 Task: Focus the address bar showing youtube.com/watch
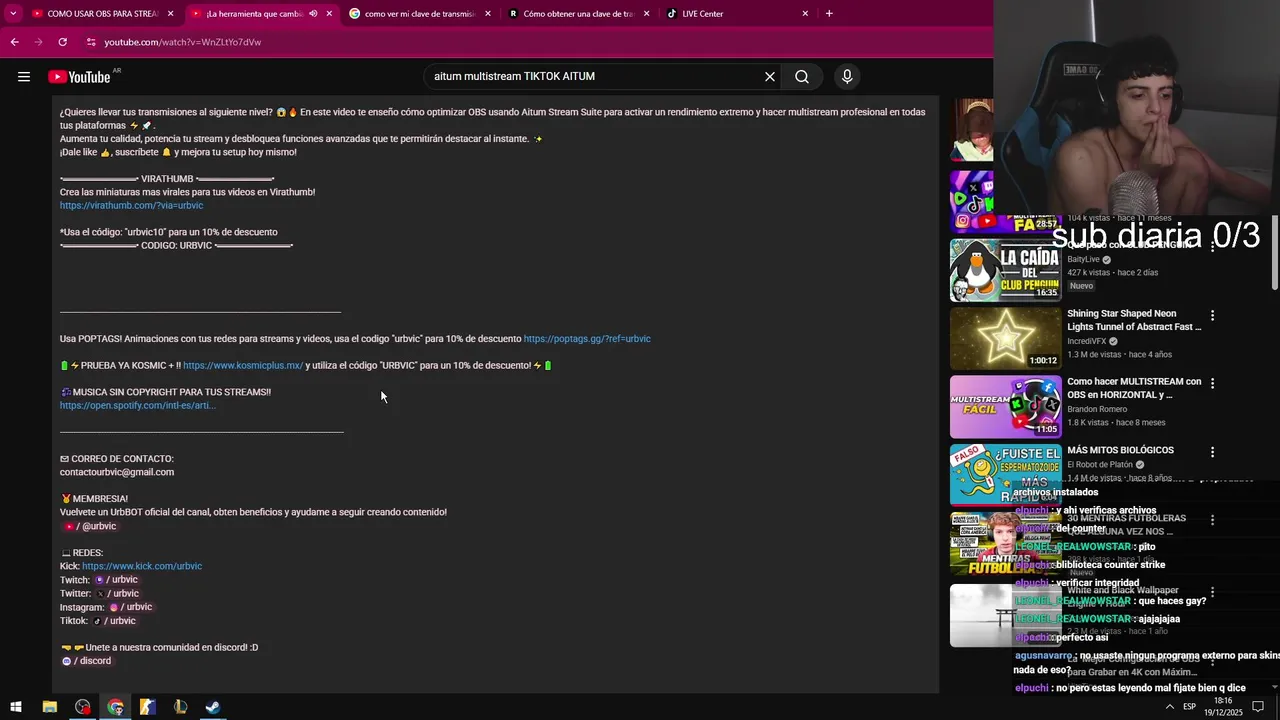click(183, 42)
